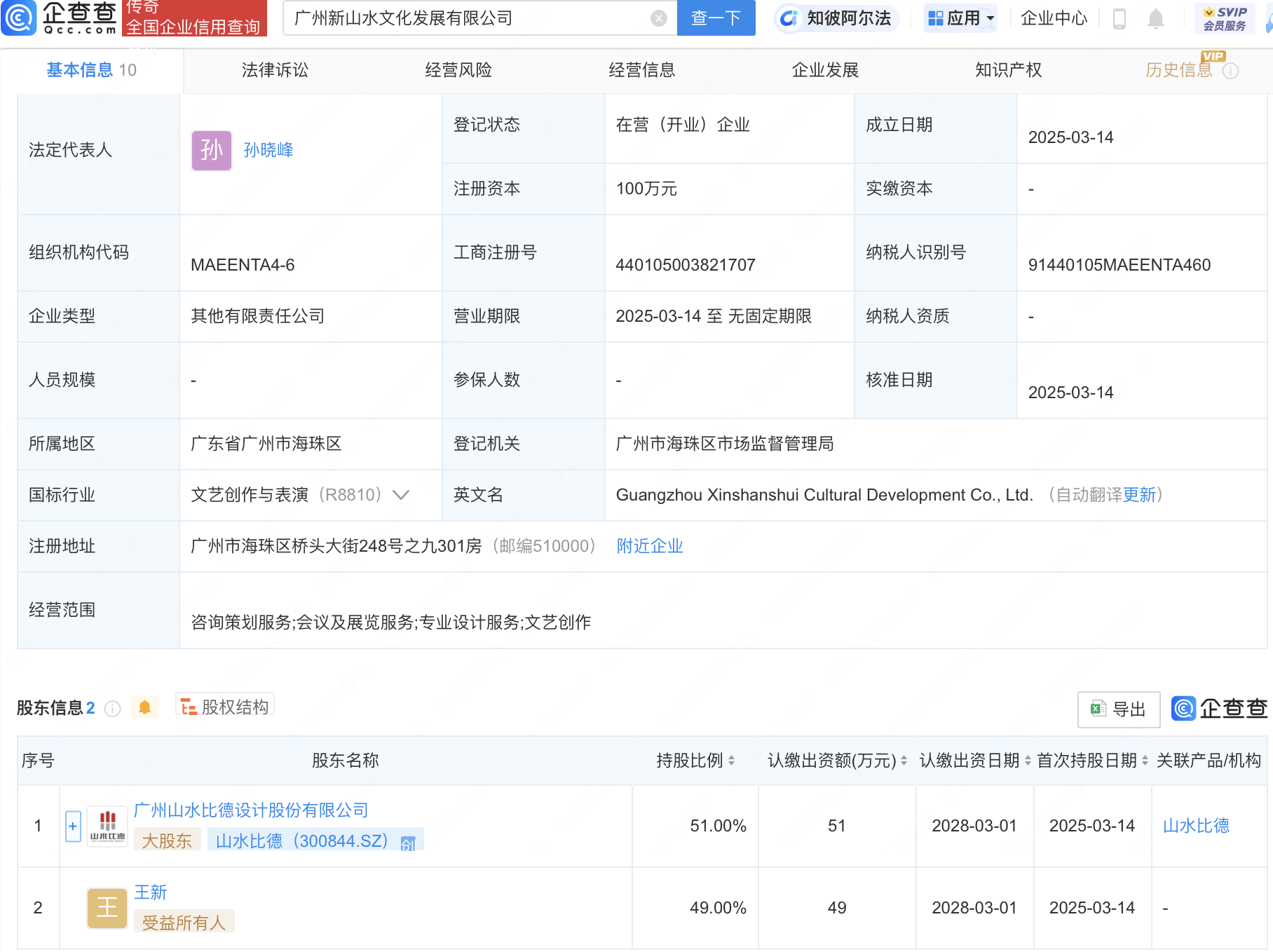Image resolution: width=1273 pixels, height=952 pixels.
Task: Click the 受益所有人 tag
Action: [184, 923]
